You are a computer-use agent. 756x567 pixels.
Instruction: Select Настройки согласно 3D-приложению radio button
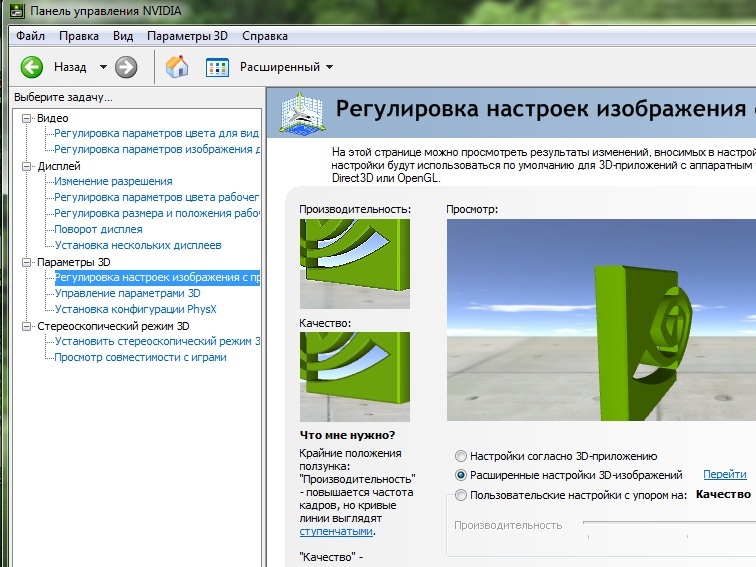point(461,456)
